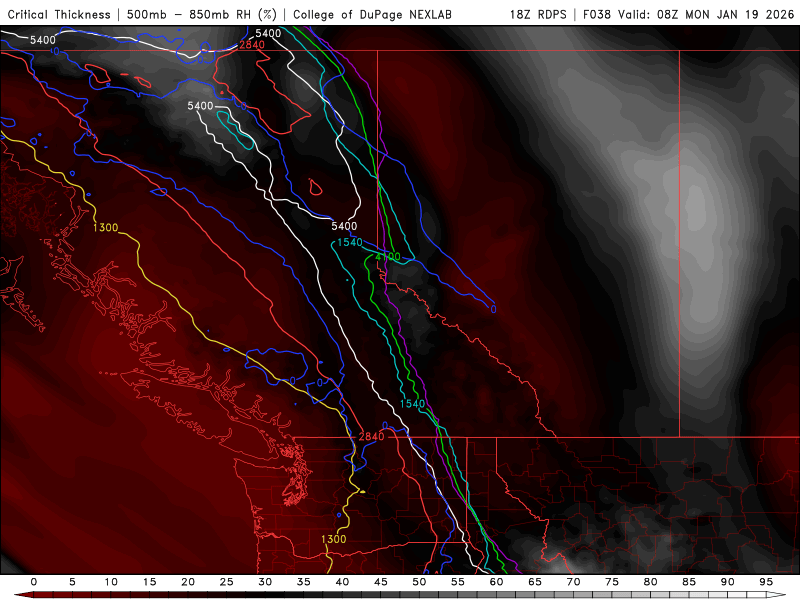This screenshot has width=800, height=600.
Task: Click the "80" tick on the color bar
Action: coord(651,582)
